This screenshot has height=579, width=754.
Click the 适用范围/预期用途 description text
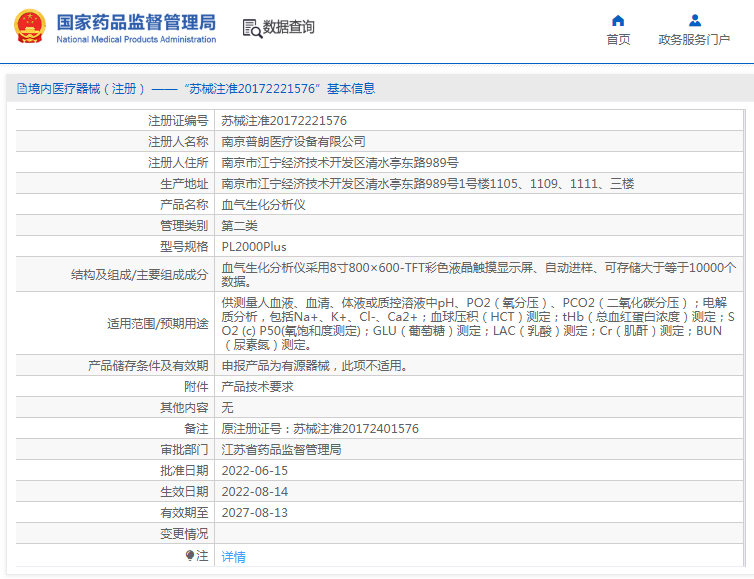(478, 323)
